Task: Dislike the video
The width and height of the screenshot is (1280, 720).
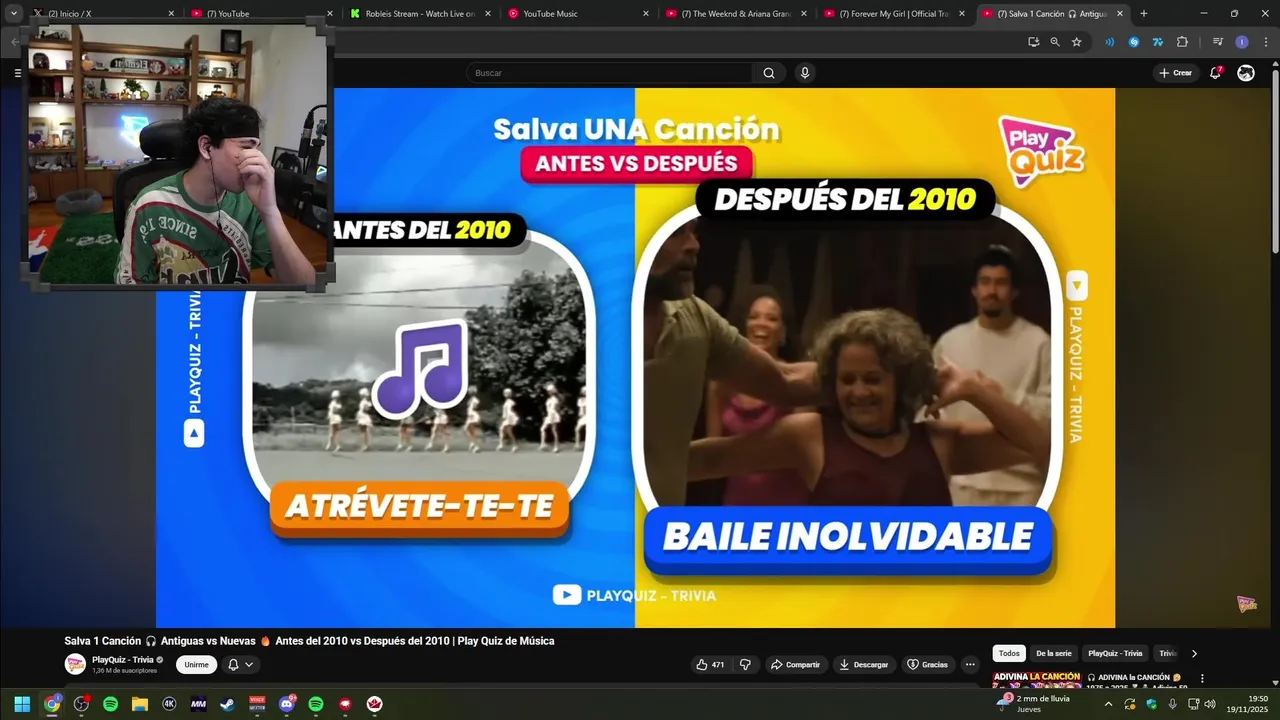Action: (745, 665)
